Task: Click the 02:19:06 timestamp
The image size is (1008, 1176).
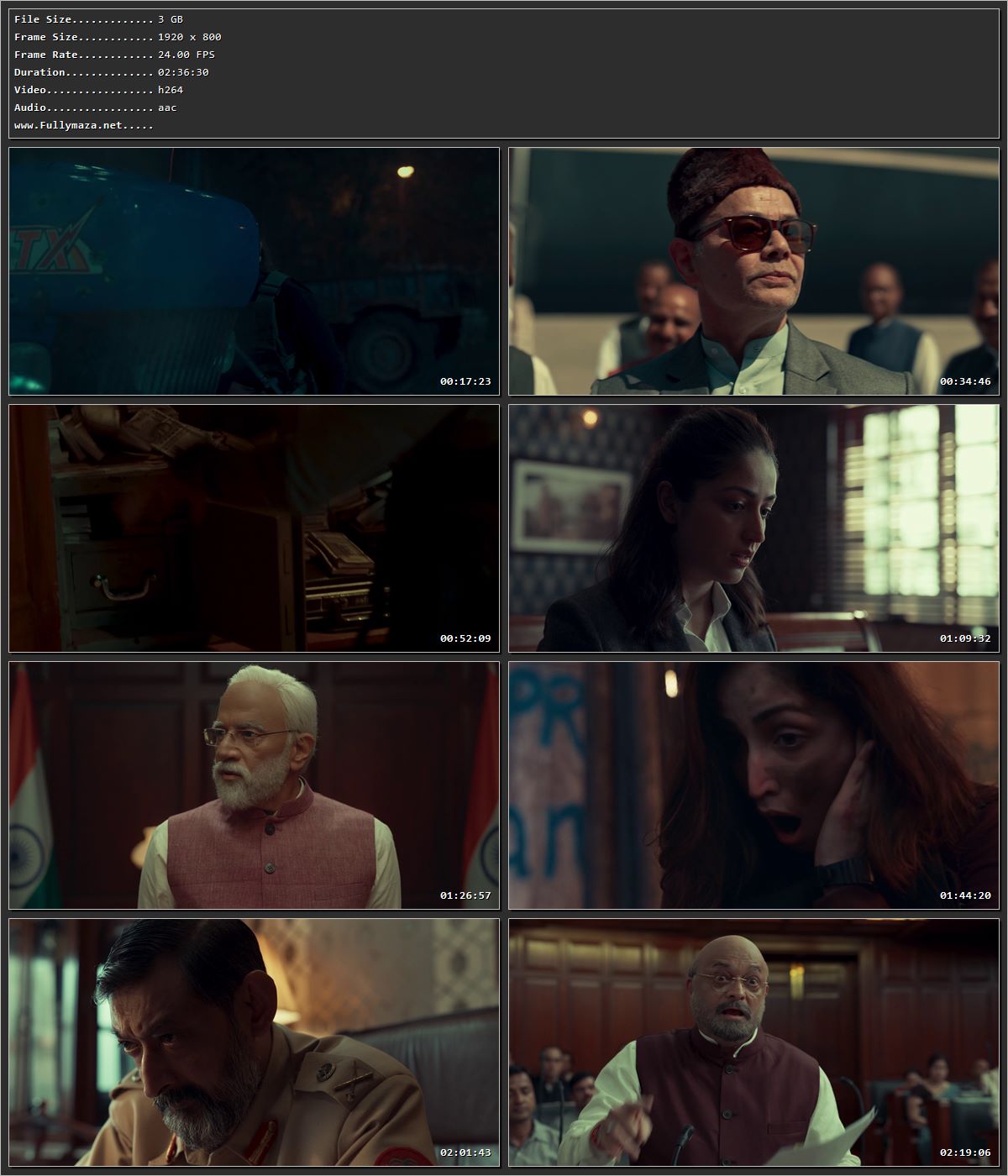Action: (x=965, y=1152)
